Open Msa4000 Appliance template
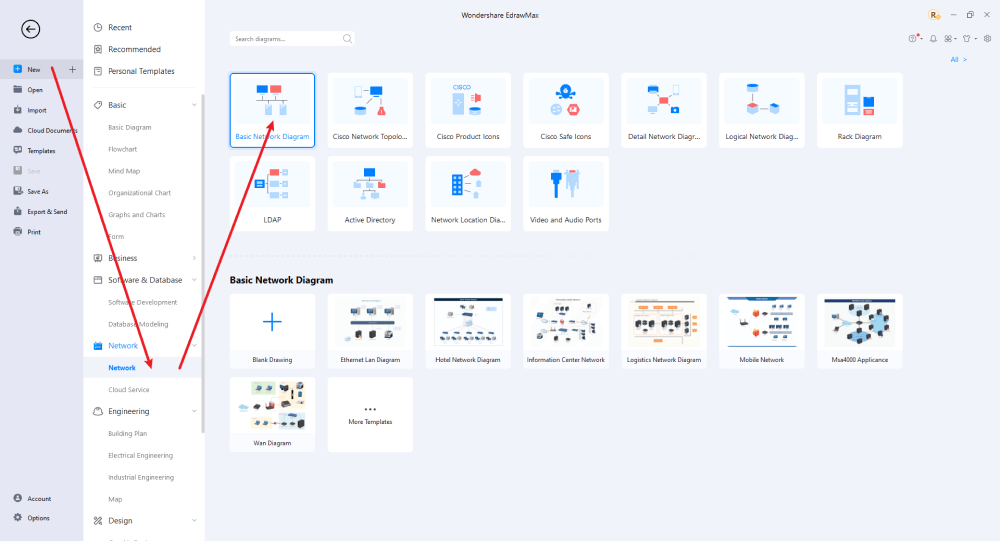The width and height of the screenshot is (1000, 542). (860, 331)
